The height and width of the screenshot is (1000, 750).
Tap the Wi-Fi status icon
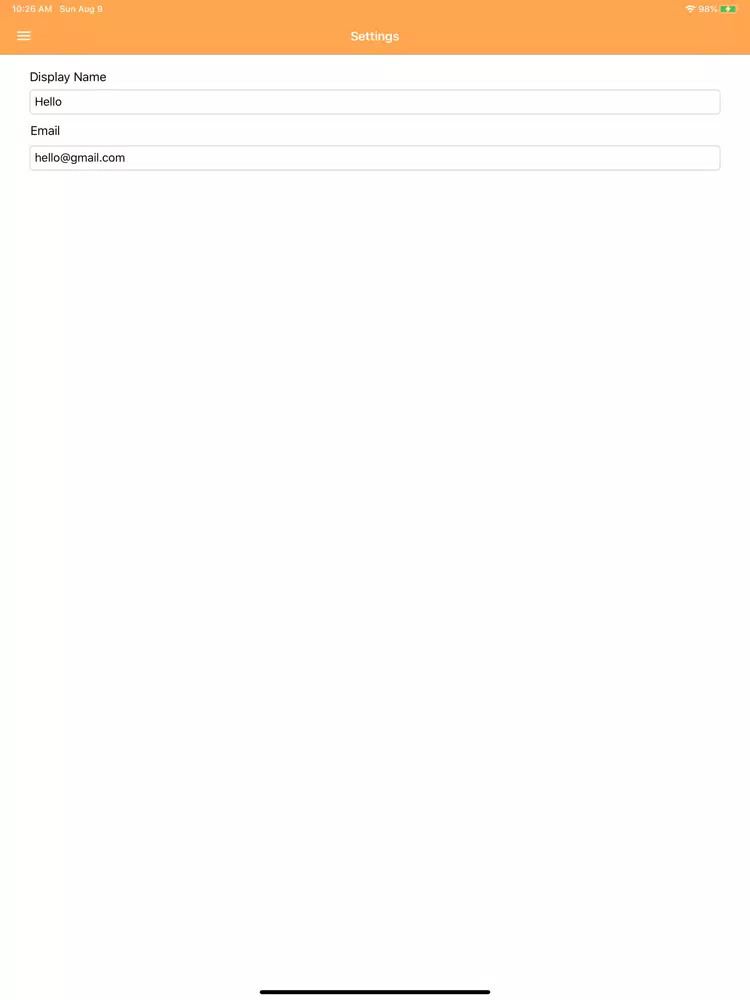coord(690,9)
